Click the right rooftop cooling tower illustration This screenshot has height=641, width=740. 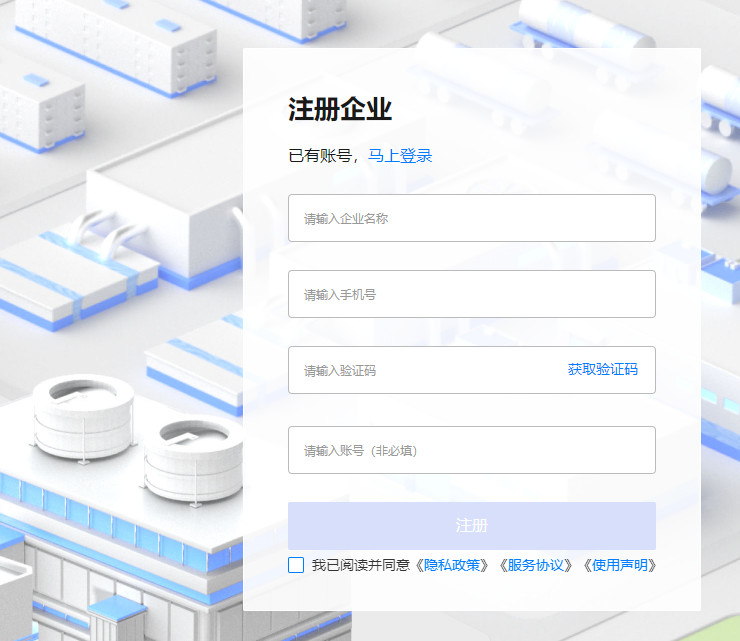[x=193, y=459]
